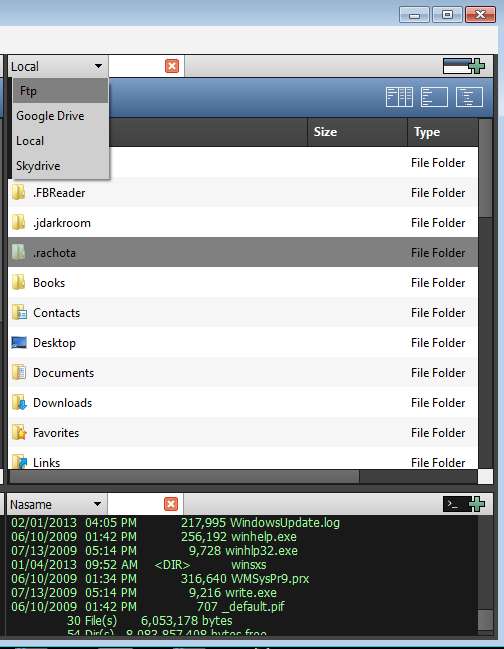Screen dimensions: 504x649
Task: Click WMSysPr9.prx in terminal output
Action: coord(270,579)
